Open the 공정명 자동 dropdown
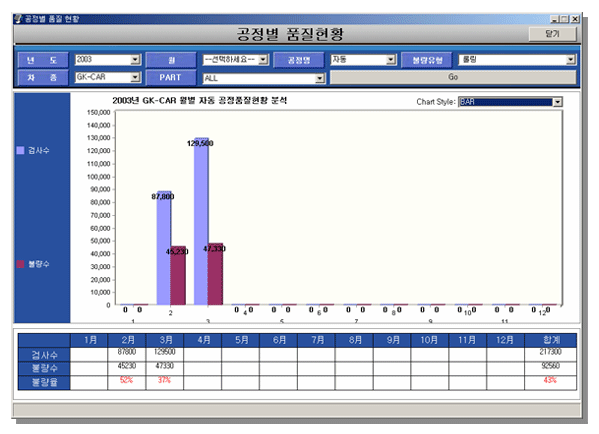599x434 pixels. pos(390,60)
